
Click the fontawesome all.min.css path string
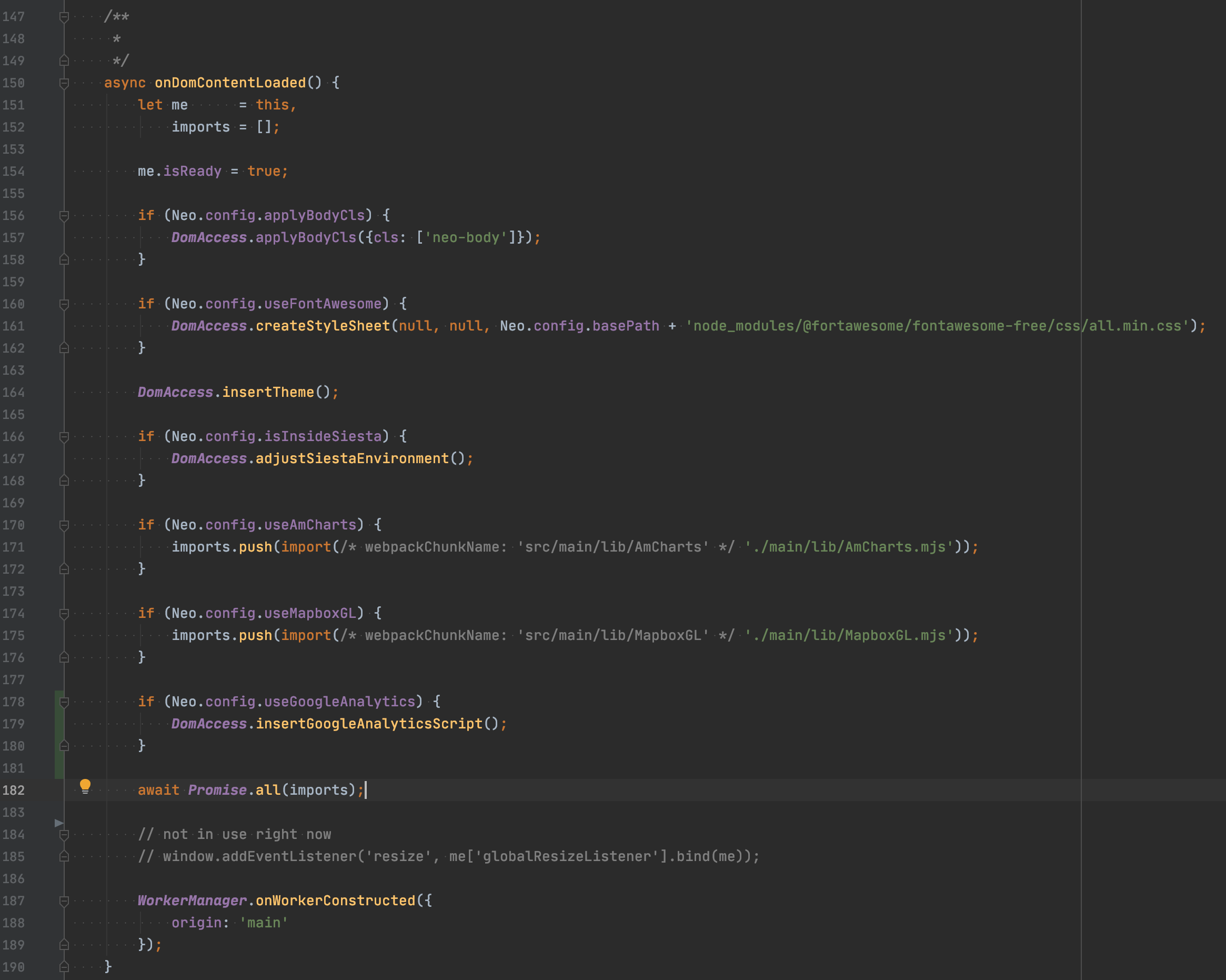click(937, 326)
